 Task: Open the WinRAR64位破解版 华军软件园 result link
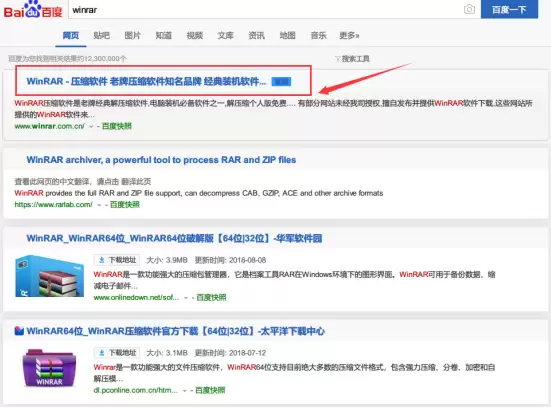pos(174,238)
